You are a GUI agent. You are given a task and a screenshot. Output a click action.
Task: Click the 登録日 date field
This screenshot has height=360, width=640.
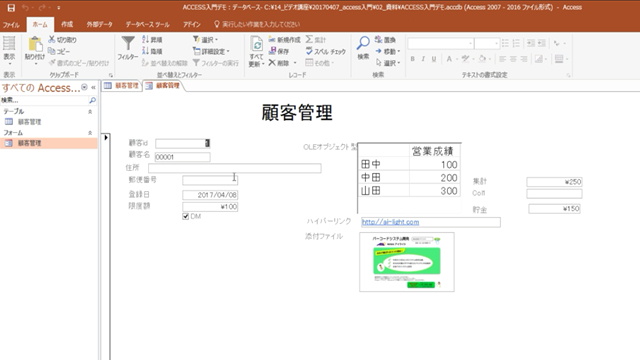(210, 195)
